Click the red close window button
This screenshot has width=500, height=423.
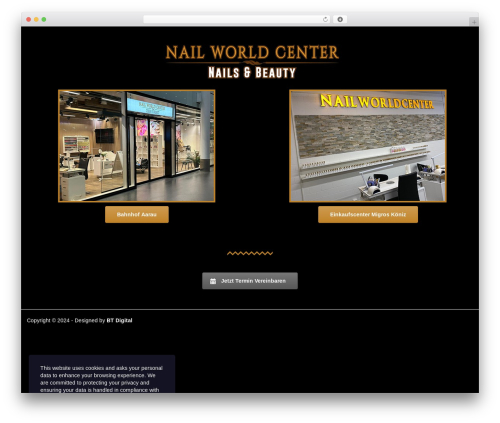[29, 19]
